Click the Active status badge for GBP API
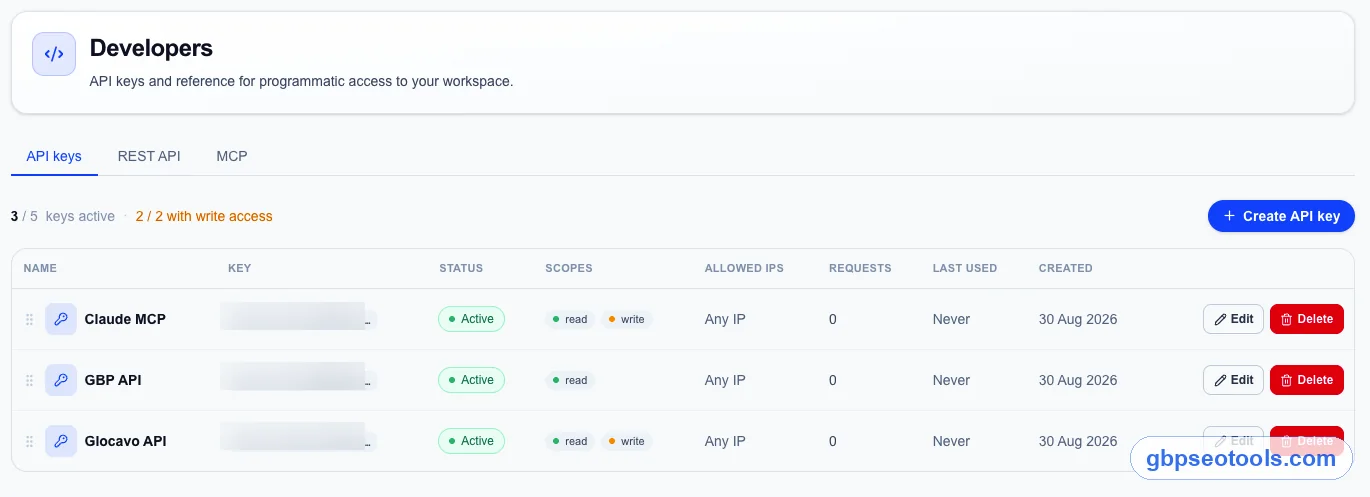Image resolution: width=1370 pixels, height=497 pixels. click(x=471, y=380)
